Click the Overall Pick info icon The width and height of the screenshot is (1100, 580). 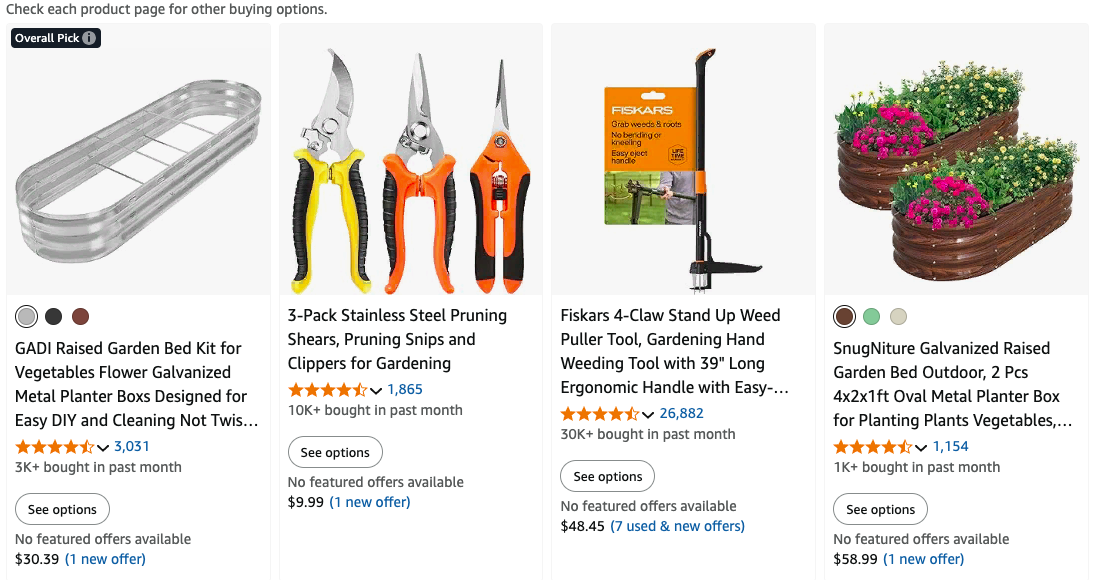(x=89, y=38)
